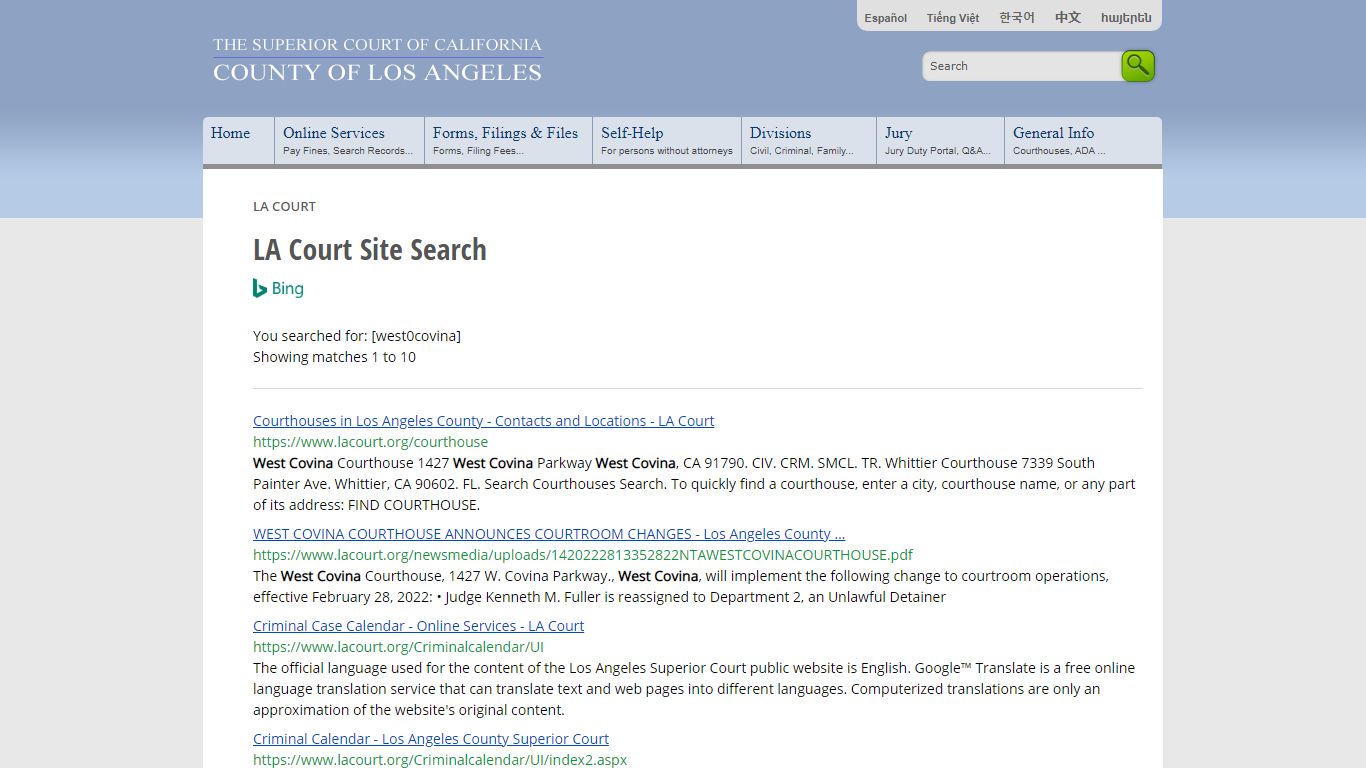This screenshot has height=768, width=1366.
Task: Click the 'Showing matches 1 to 10' text
Action: coord(334,357)
